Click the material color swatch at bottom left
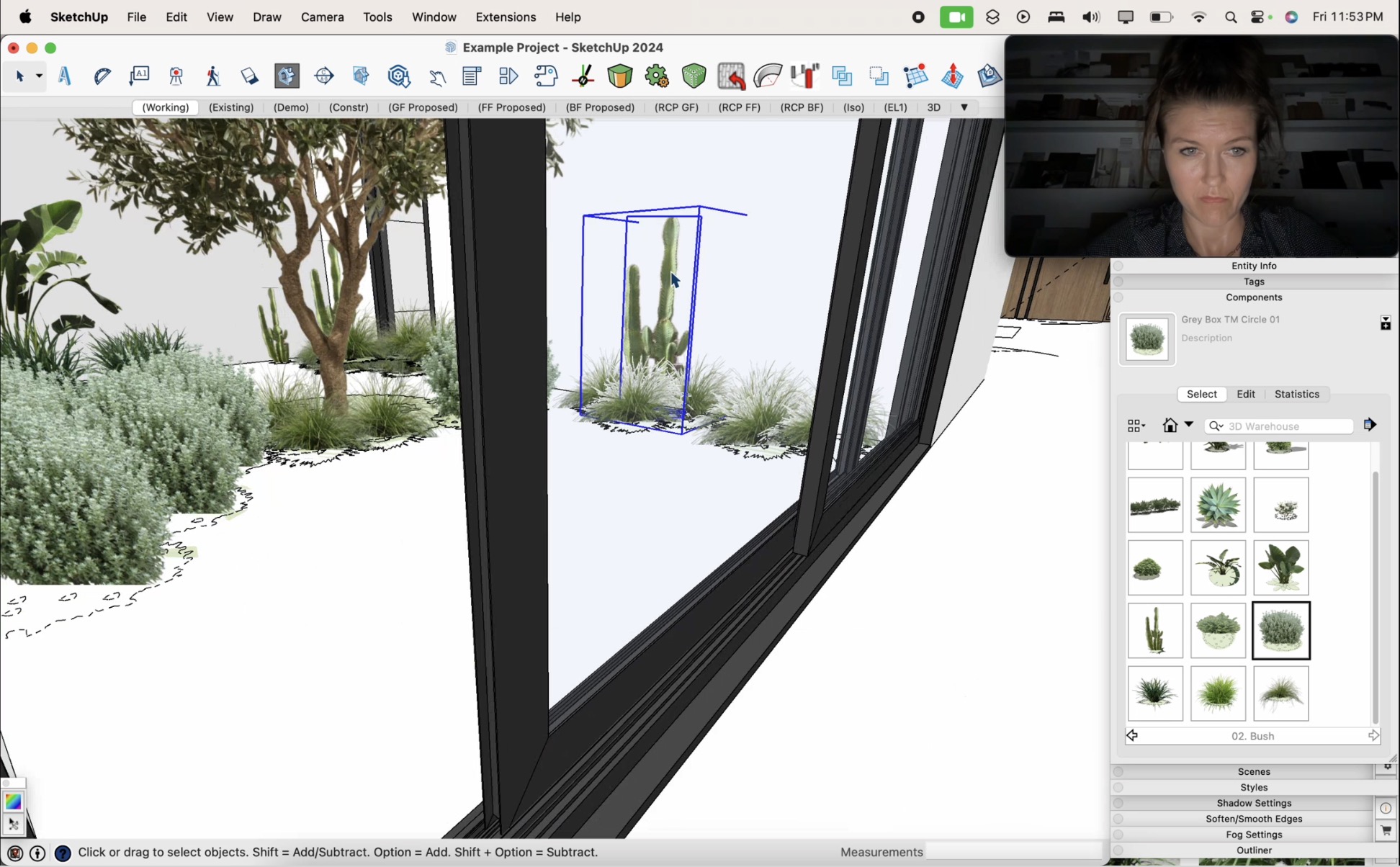The height and width of the screenshot is (867, 1400). coord(14,801)
